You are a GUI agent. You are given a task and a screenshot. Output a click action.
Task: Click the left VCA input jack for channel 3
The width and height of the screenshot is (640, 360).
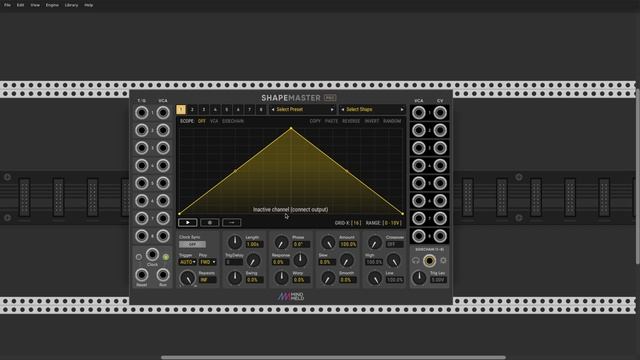[x=163, y=148]
